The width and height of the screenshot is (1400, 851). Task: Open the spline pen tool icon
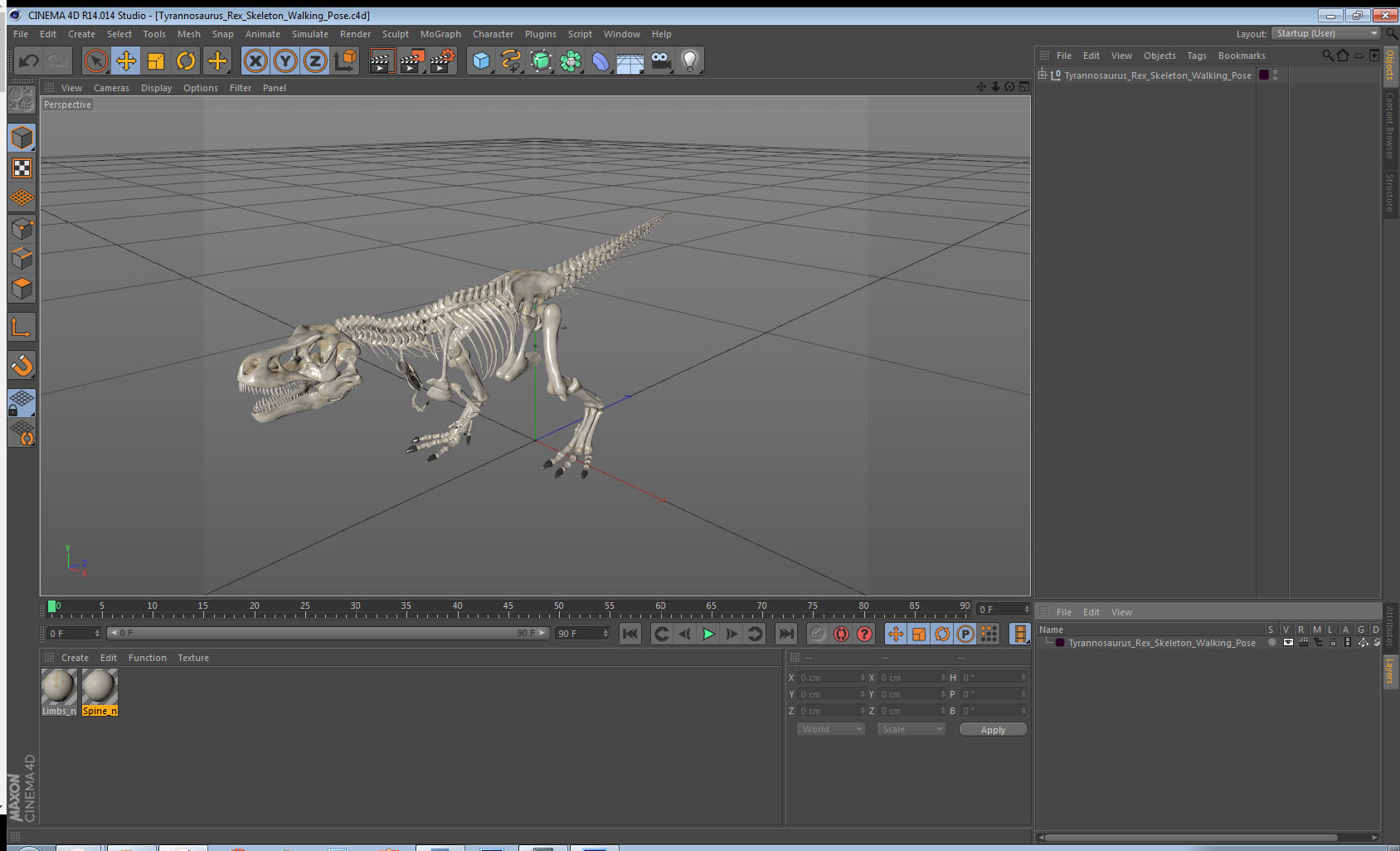click(511, 61)
